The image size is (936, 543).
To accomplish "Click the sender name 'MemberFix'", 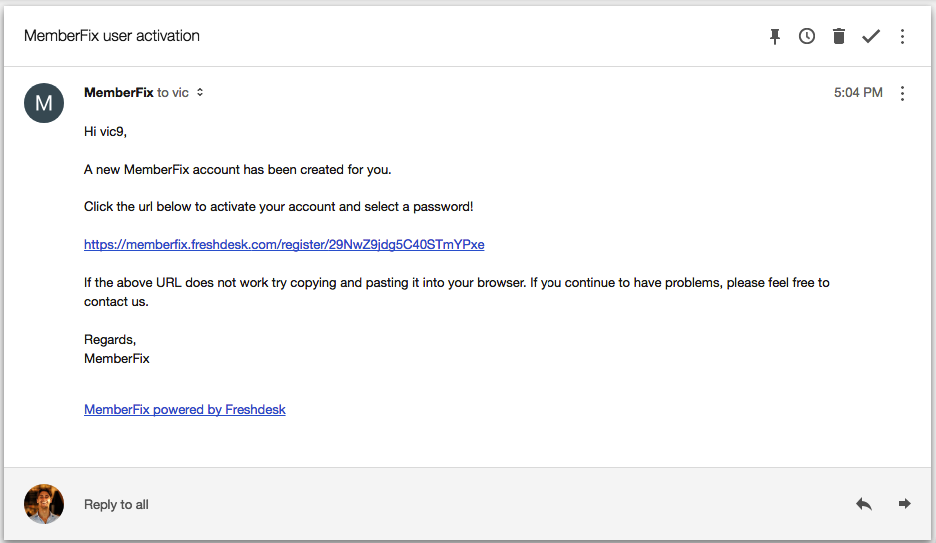I will point(119,92).
